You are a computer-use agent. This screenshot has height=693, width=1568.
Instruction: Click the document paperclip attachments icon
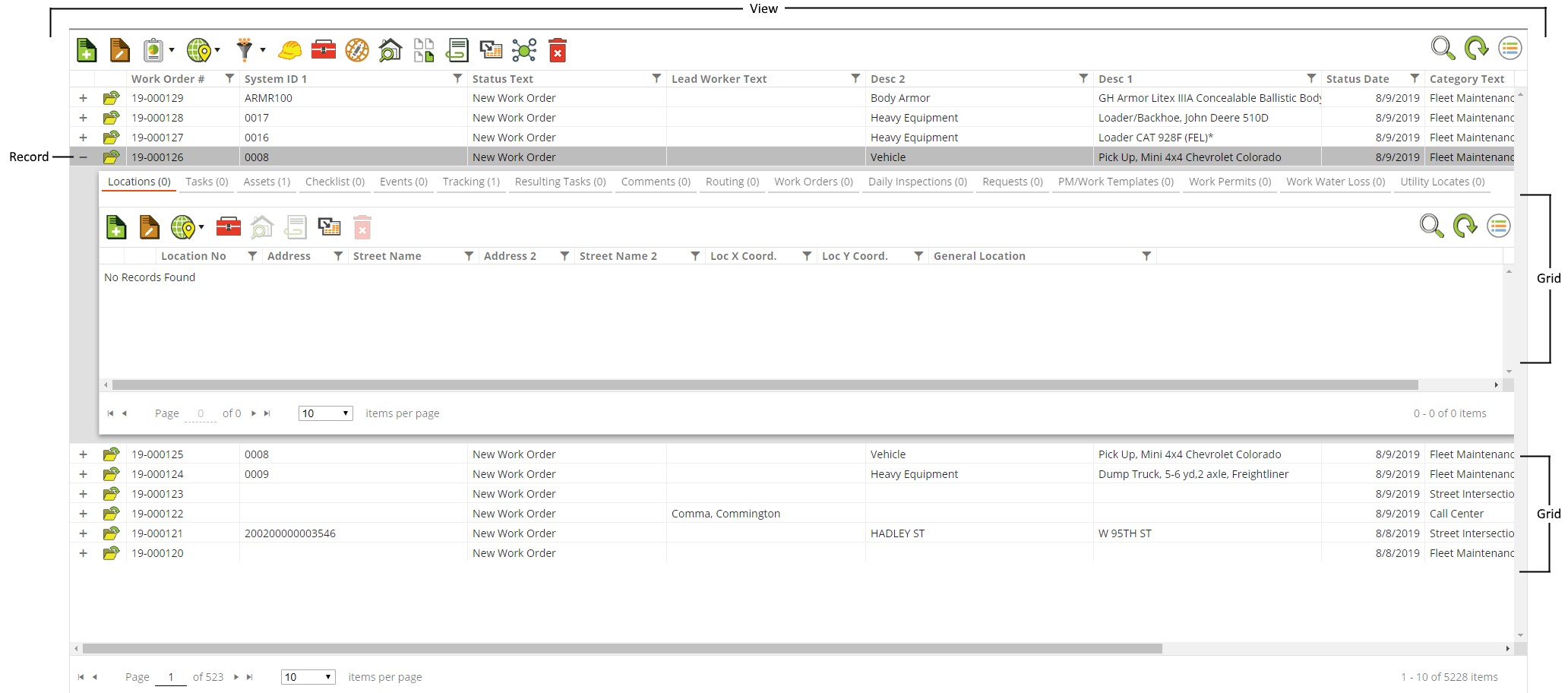457,49
